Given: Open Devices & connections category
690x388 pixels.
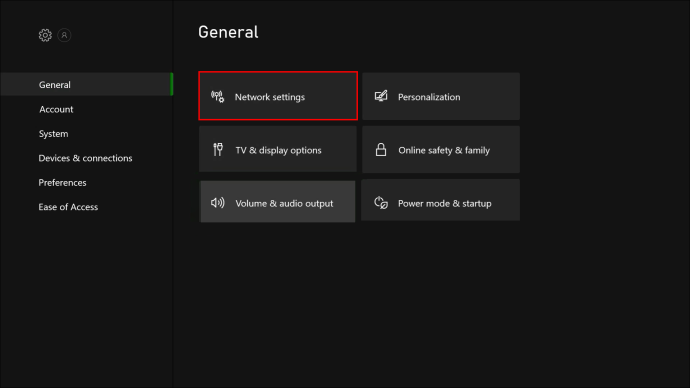Looking at the screenshot, I should click(85, 158).
